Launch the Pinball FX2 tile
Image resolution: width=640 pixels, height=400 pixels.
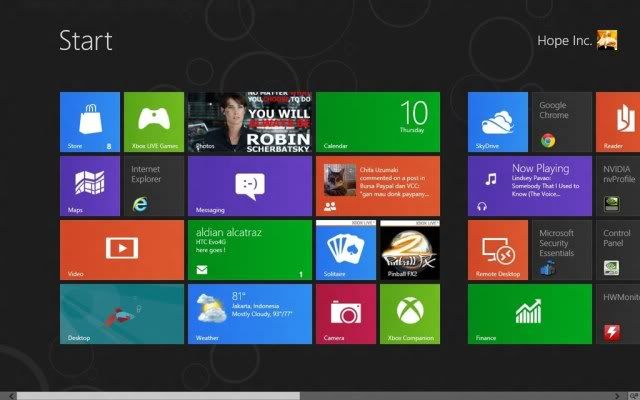click(410, 250)
